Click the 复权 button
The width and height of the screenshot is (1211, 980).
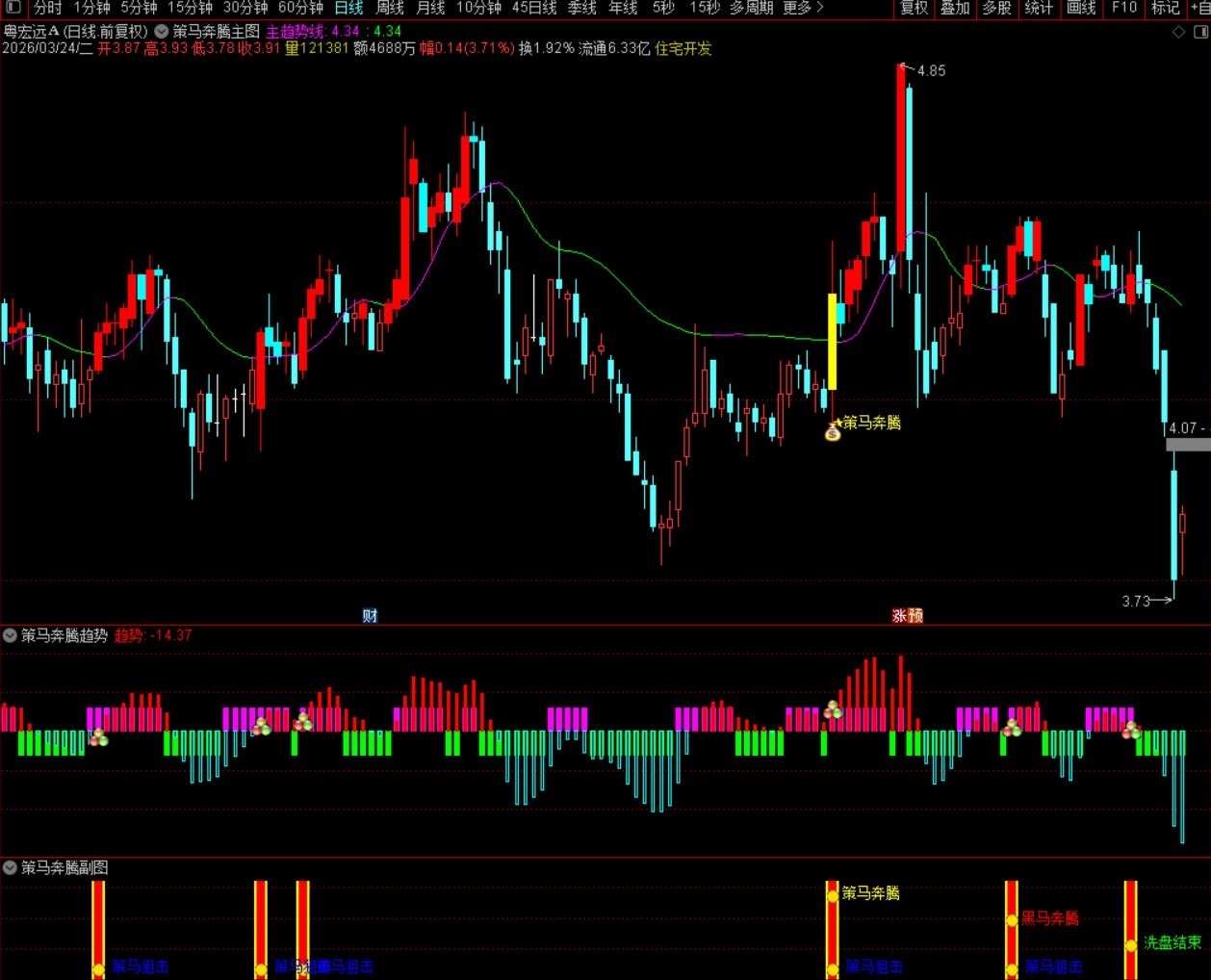[x=914, y=8]
